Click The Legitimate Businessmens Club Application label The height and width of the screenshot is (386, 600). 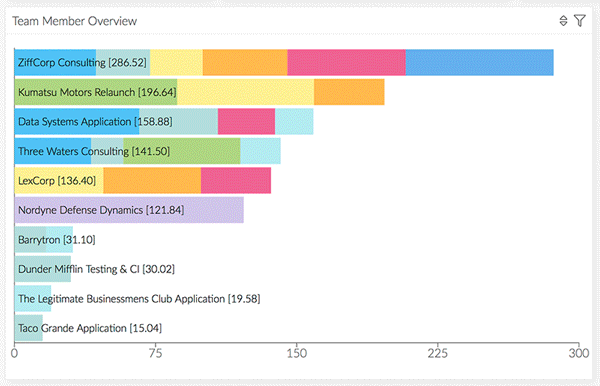pos(139,299)
